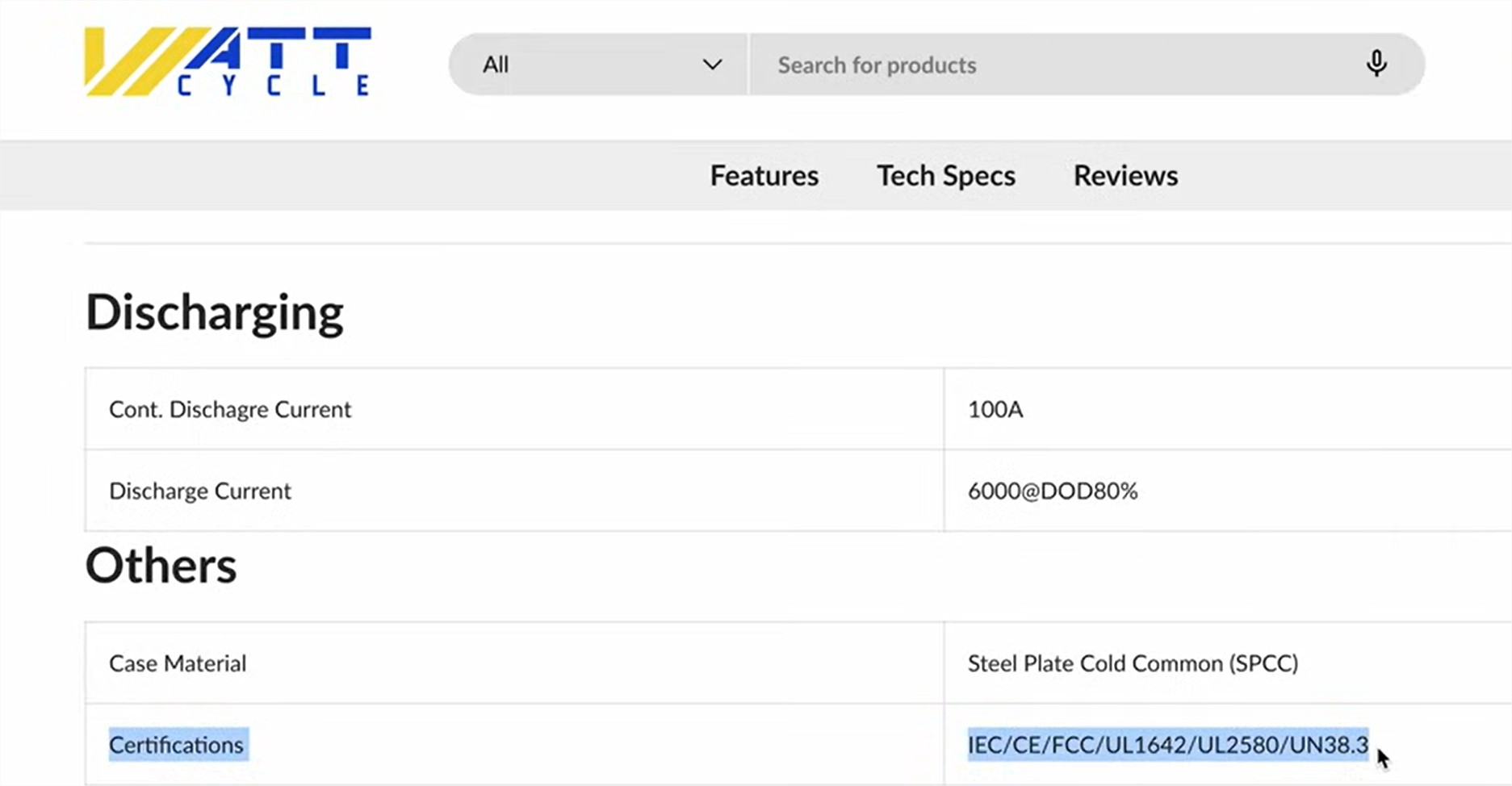Open the All category dropdown
Image resolution: width=1512 pixels, height=786 pixels.
[x=598, y=65]
